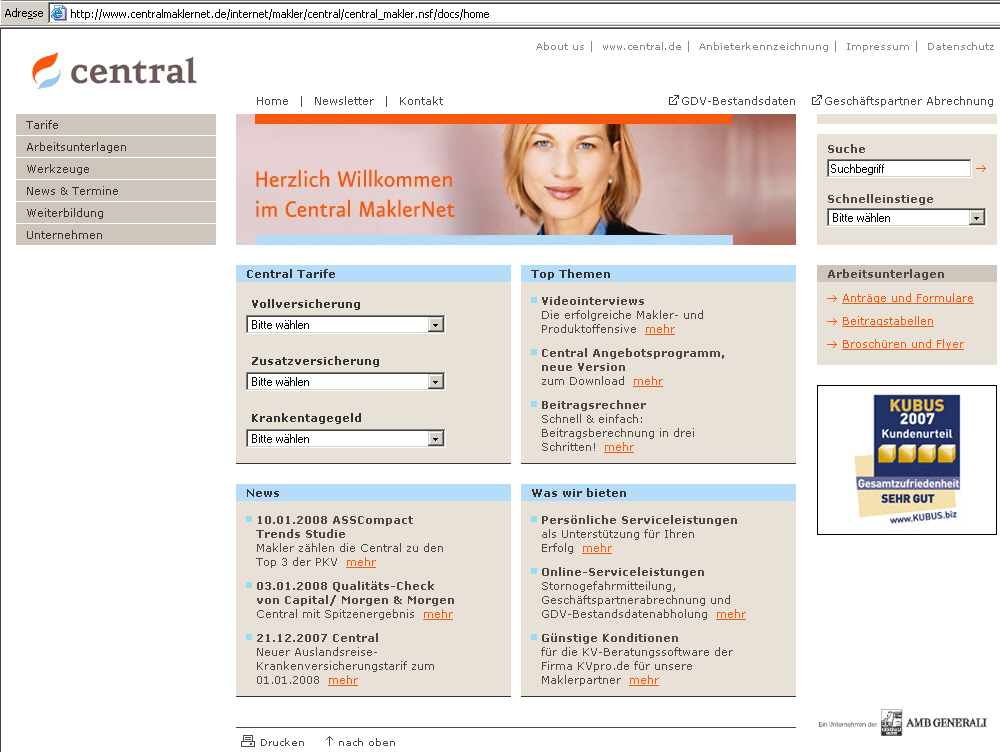Click the nach oben arrow icon
This screenshot has height=752, width=1000.
(329, 741)
